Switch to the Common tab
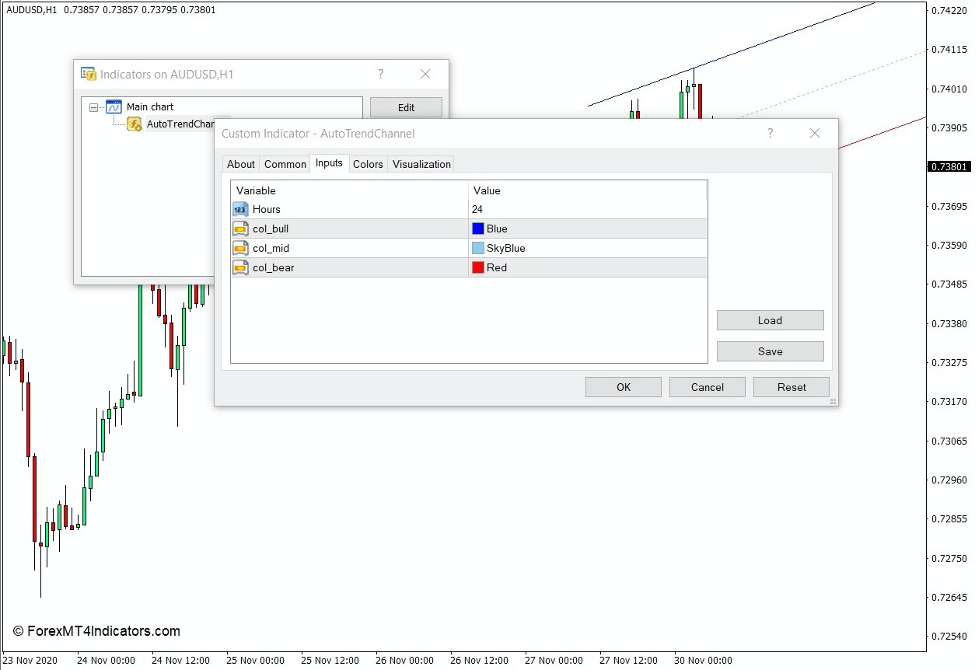 pos(285,164)
